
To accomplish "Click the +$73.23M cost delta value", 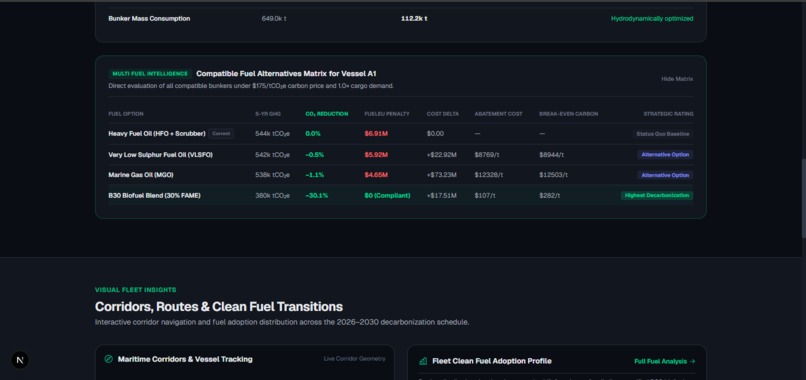I will click(442, 175).
